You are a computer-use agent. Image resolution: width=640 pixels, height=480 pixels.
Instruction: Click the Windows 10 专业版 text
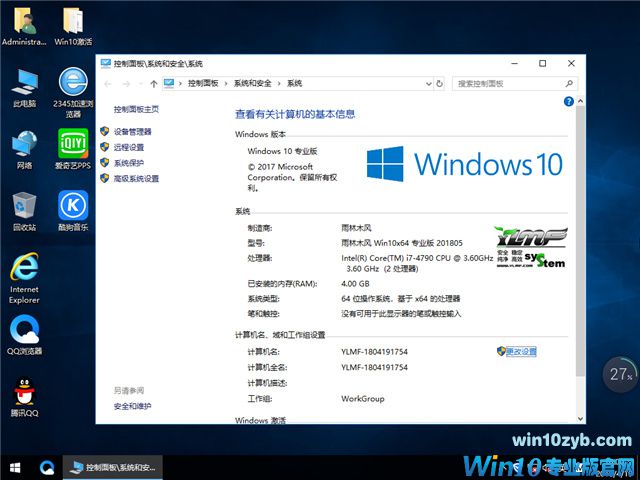(282, 151)
